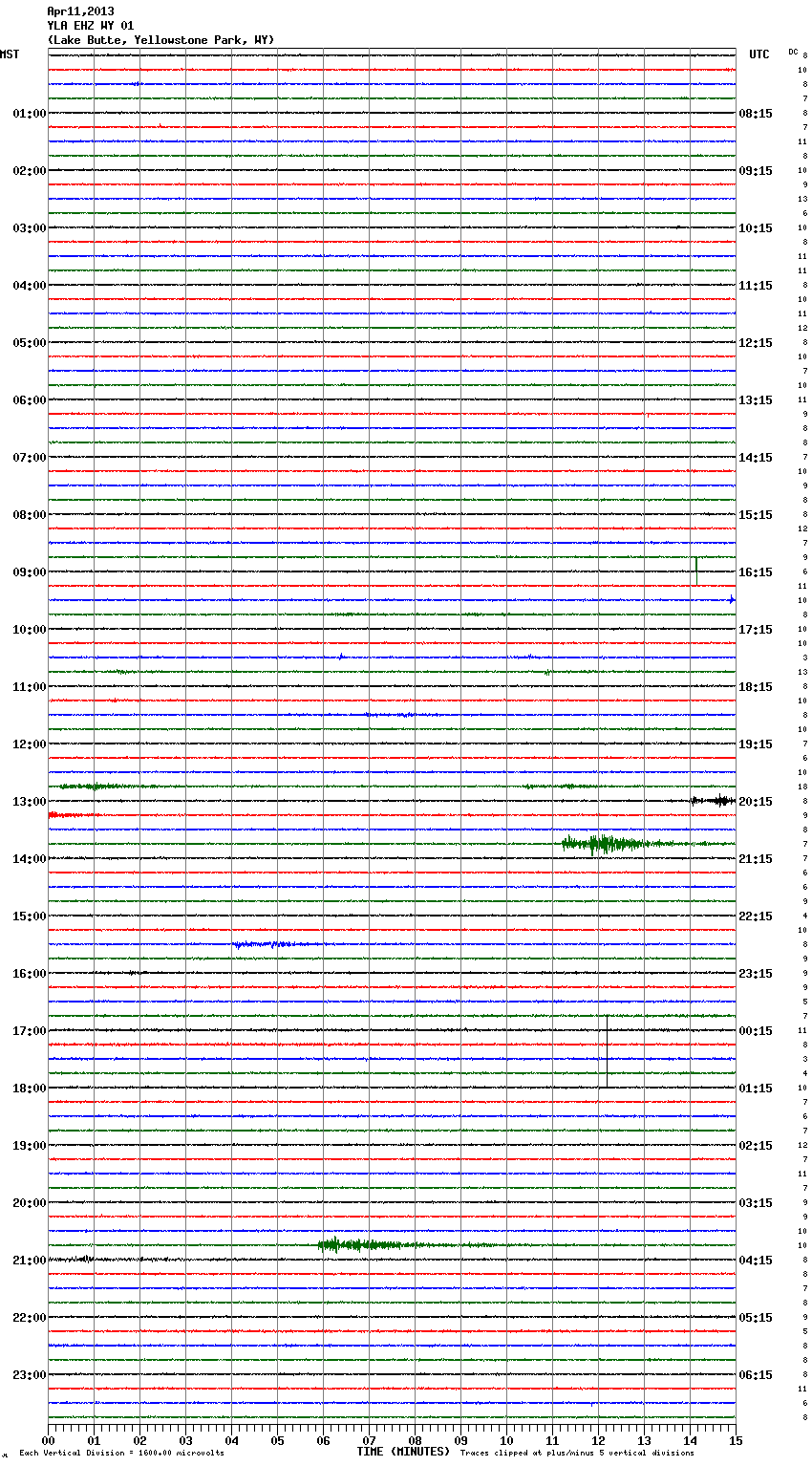Select the MST time label '21:00'

coord(30,1261)
